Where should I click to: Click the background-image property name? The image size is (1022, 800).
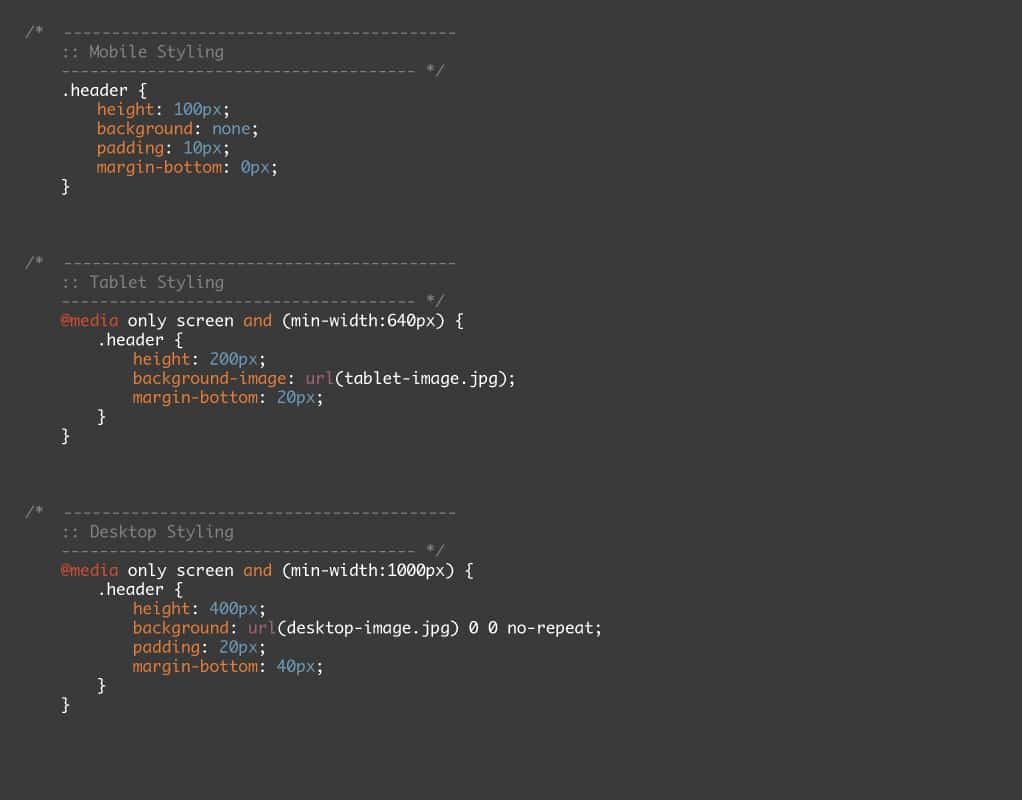pyautogui.click(x=208, y=378)
